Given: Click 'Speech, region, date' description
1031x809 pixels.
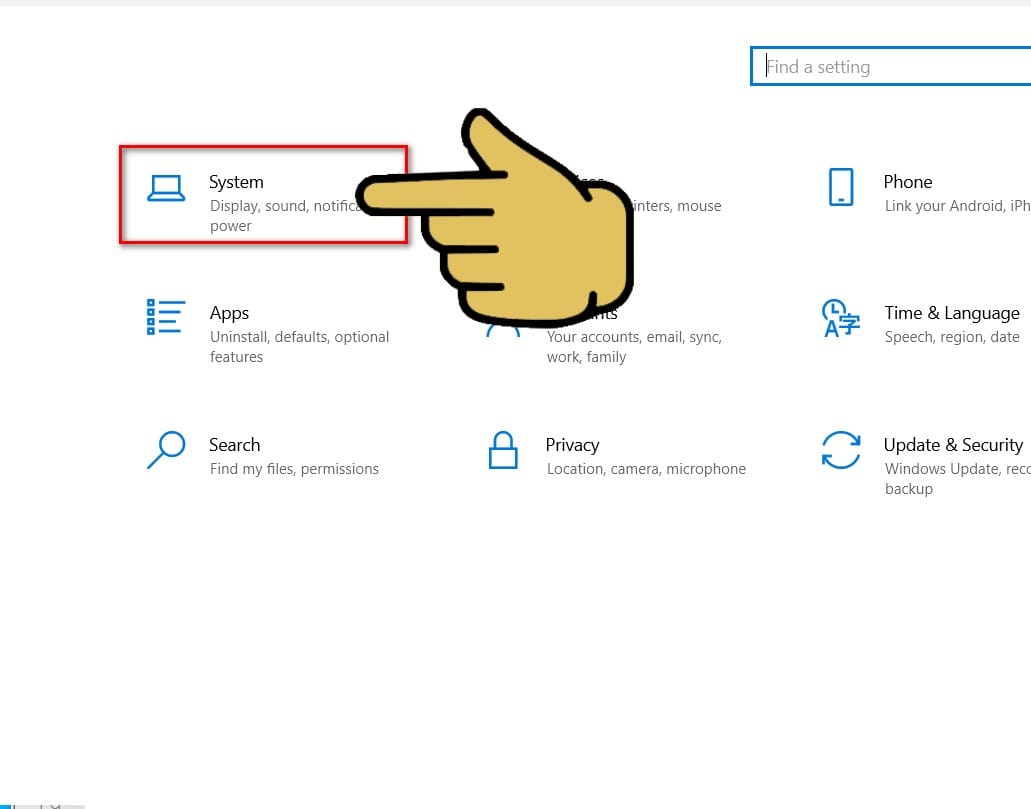Looking at the screenshot, I should [x=951, y=337].
